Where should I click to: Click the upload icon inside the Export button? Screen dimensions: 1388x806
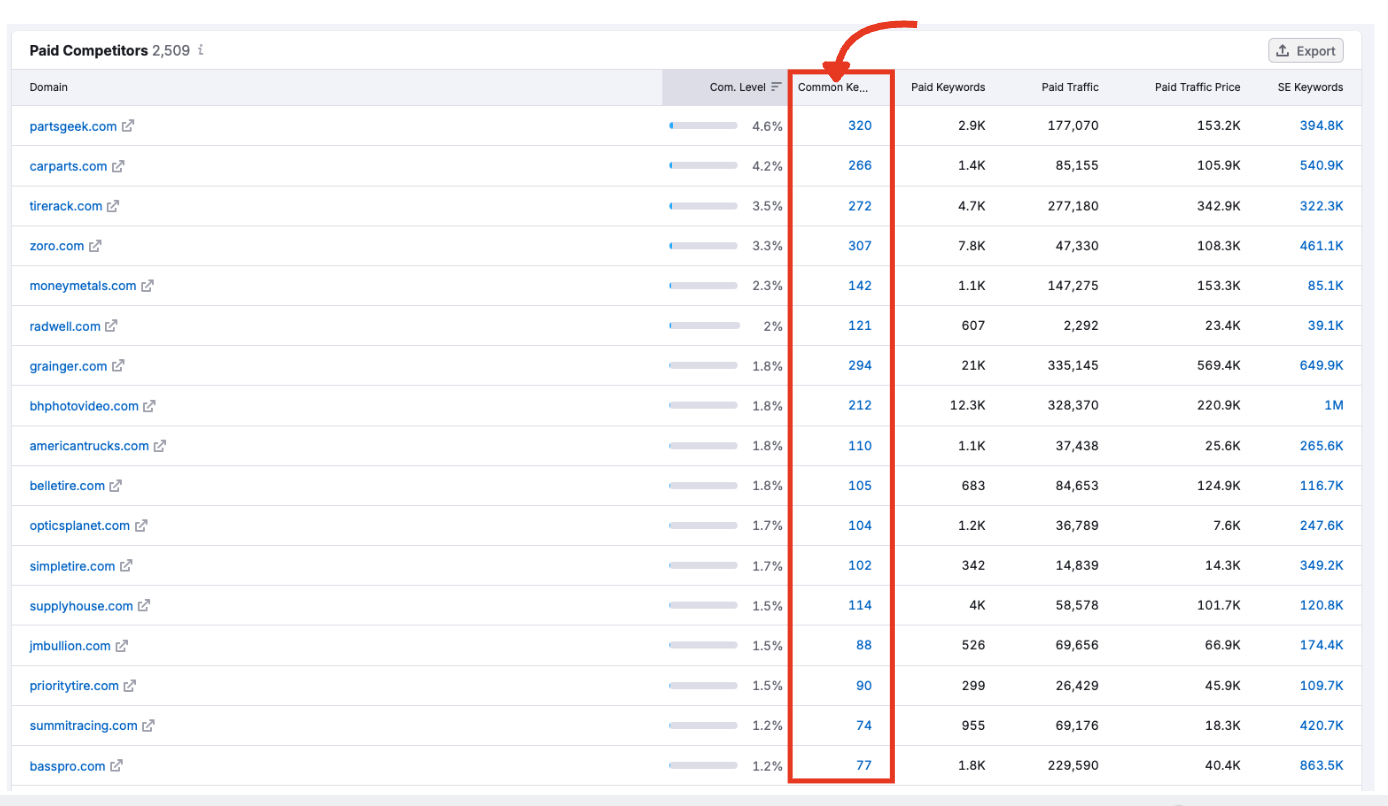(x=1281, y=50)
